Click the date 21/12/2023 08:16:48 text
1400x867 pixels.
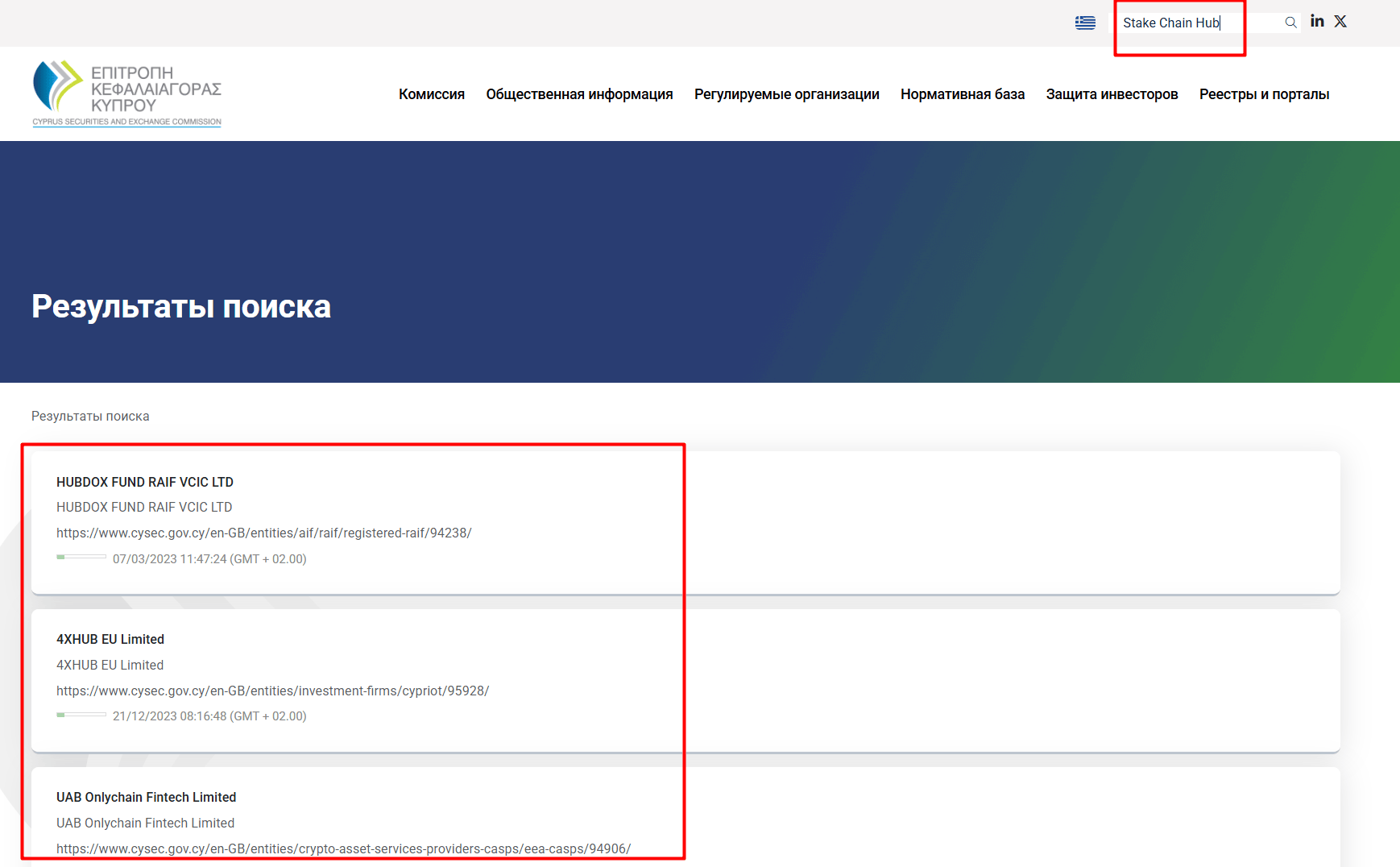(209, 716)
